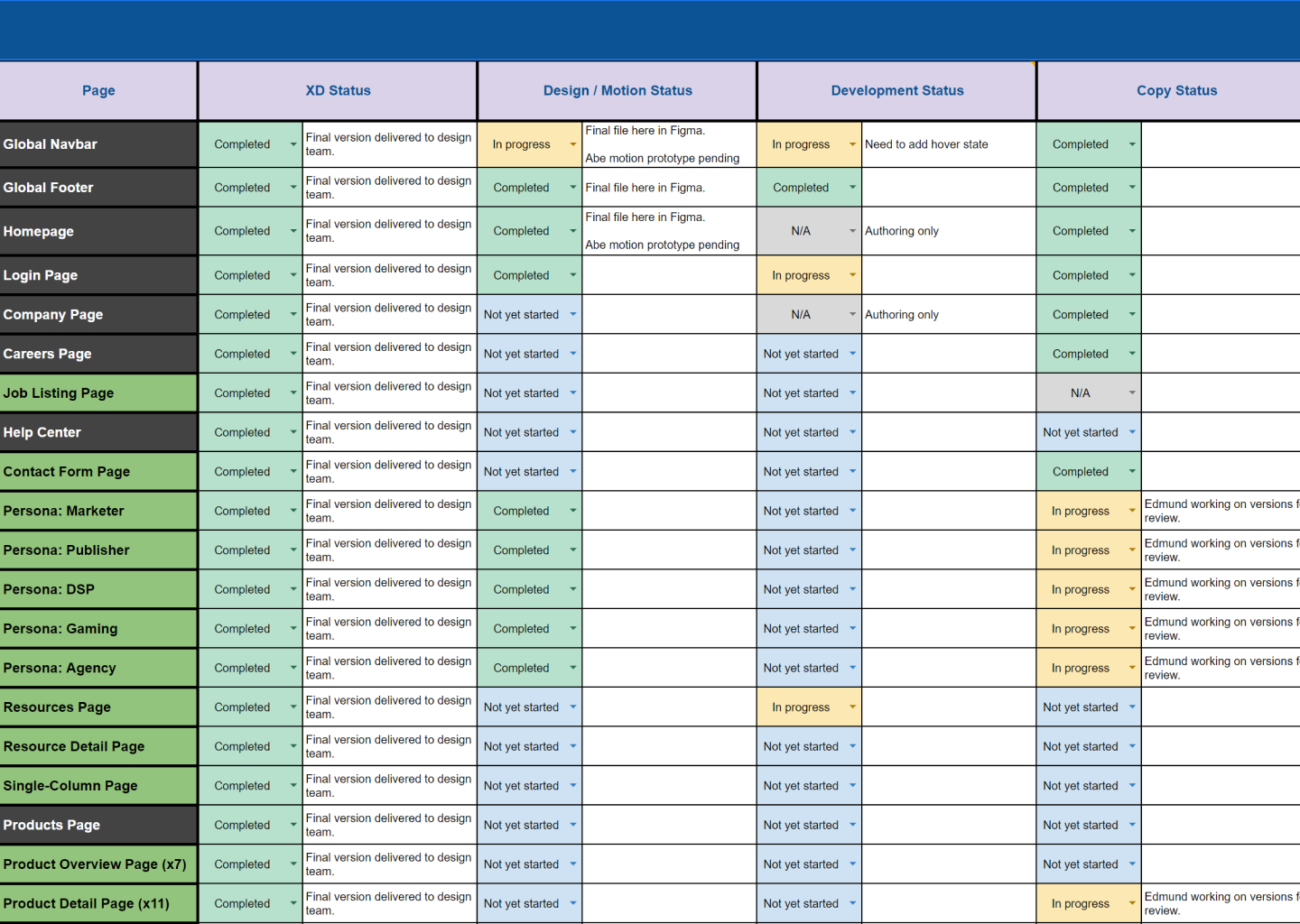Click the Global Footer row label
Image resolution: width=1300 pixels, height=924 pixels.
(x=98, y=188)
